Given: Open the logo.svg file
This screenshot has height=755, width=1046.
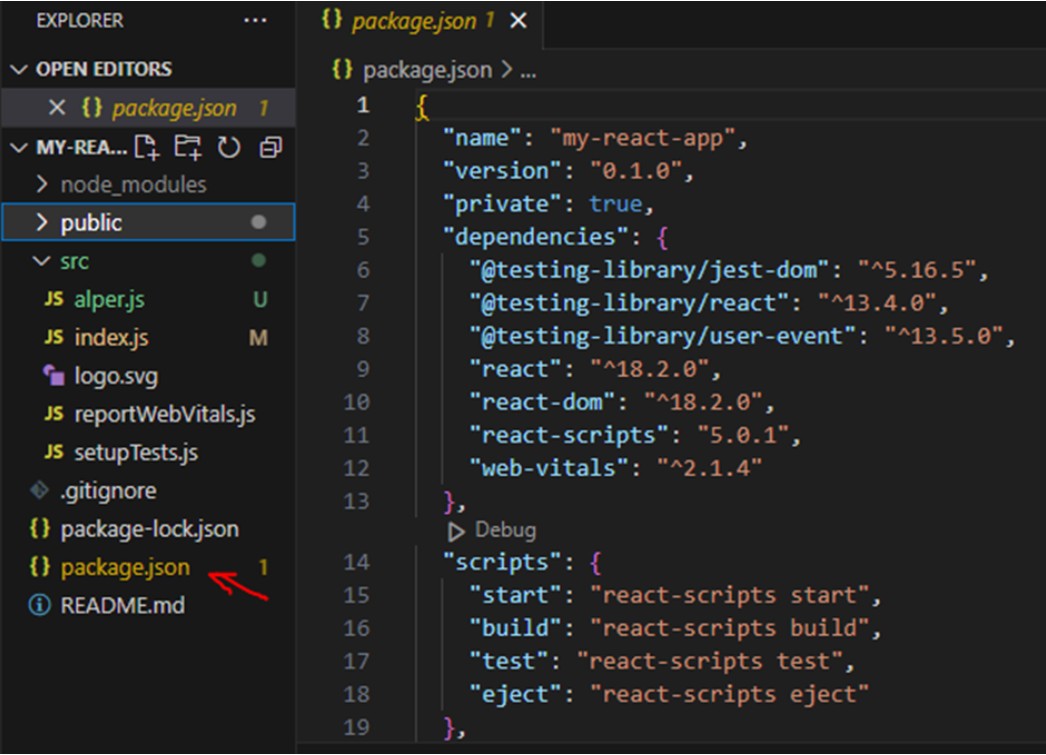Looking at the screenshot, I should click(x=115, y=377).
